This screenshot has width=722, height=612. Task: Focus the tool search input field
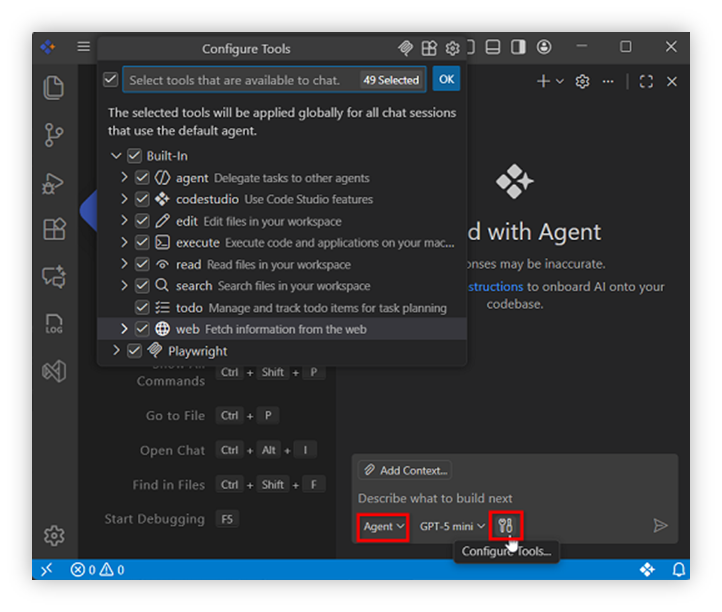[240, 80]
